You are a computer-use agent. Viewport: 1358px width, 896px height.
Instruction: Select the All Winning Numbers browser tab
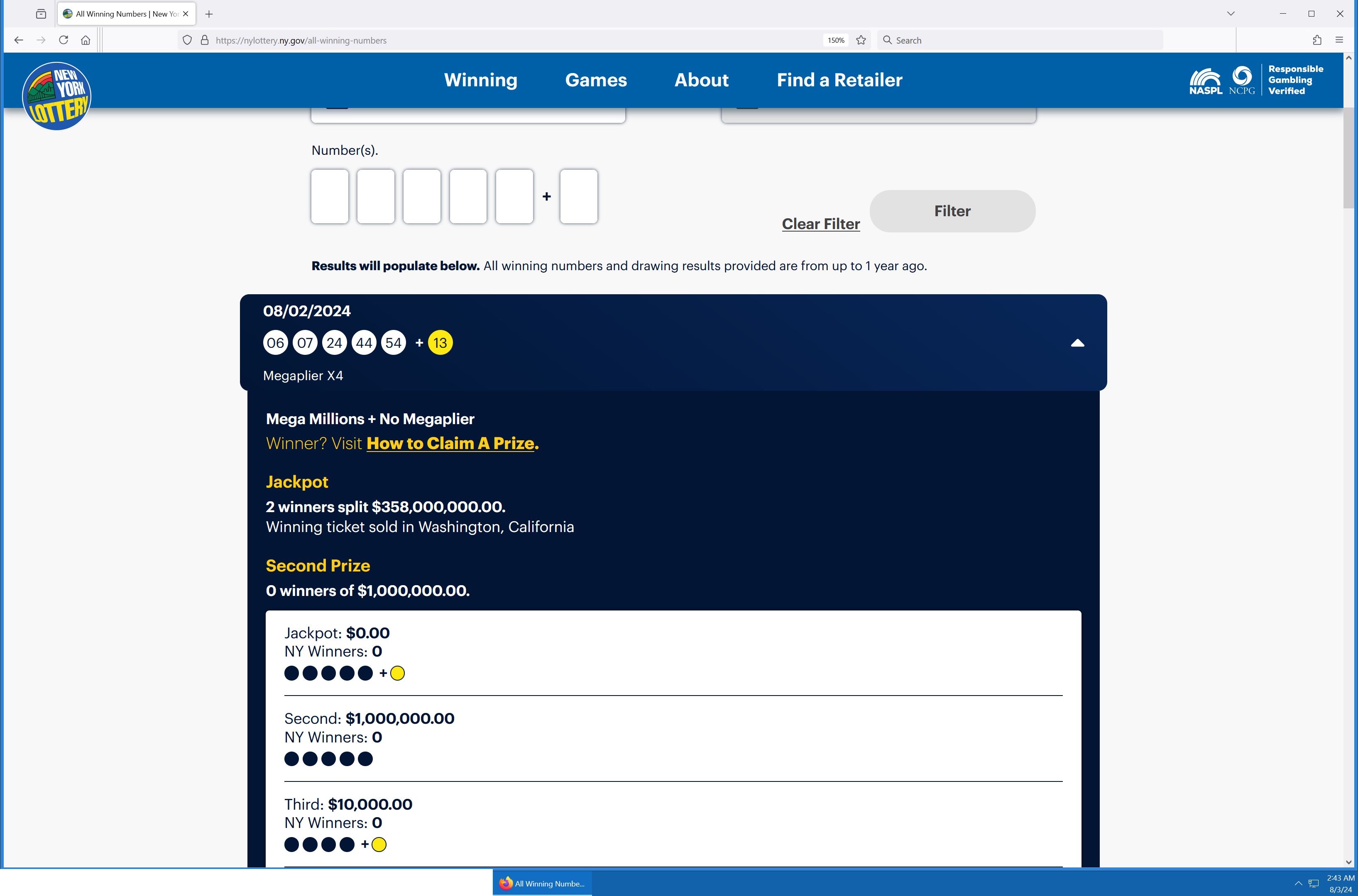click(x=126, y=14)
